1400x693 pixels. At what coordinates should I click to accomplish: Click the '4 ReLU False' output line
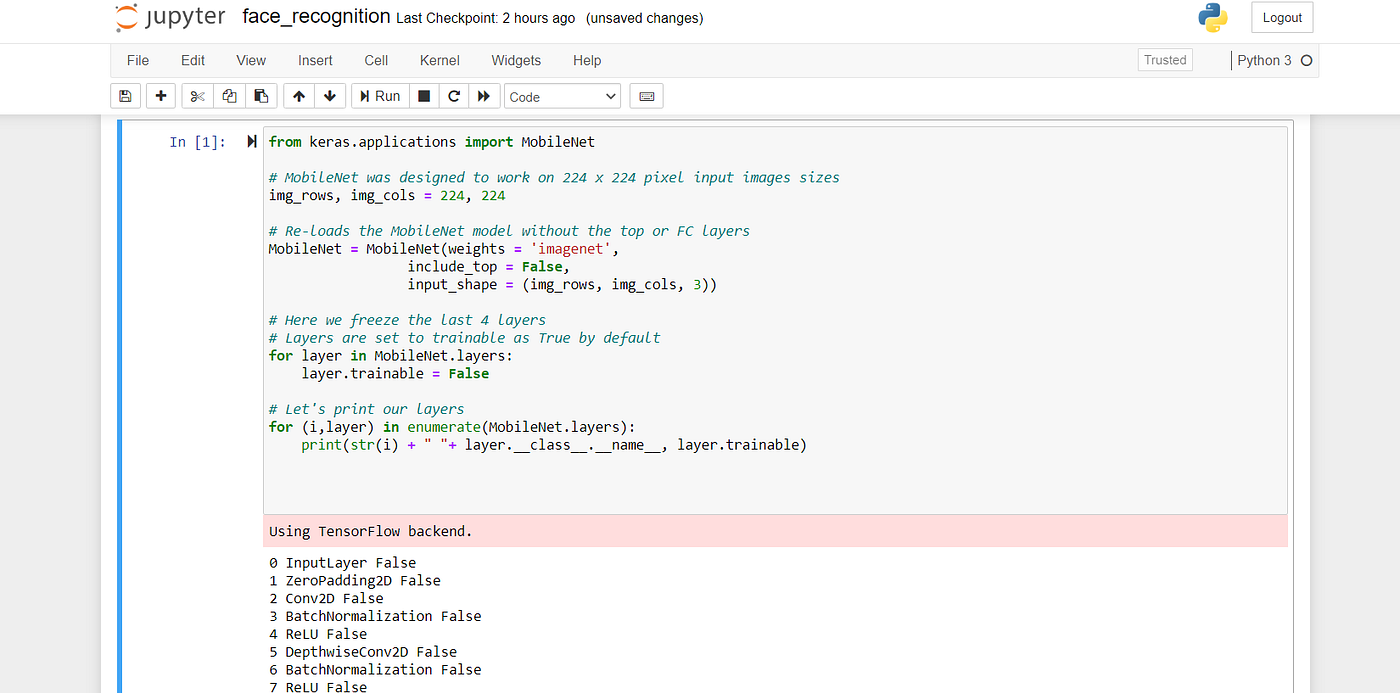(318, 634)
